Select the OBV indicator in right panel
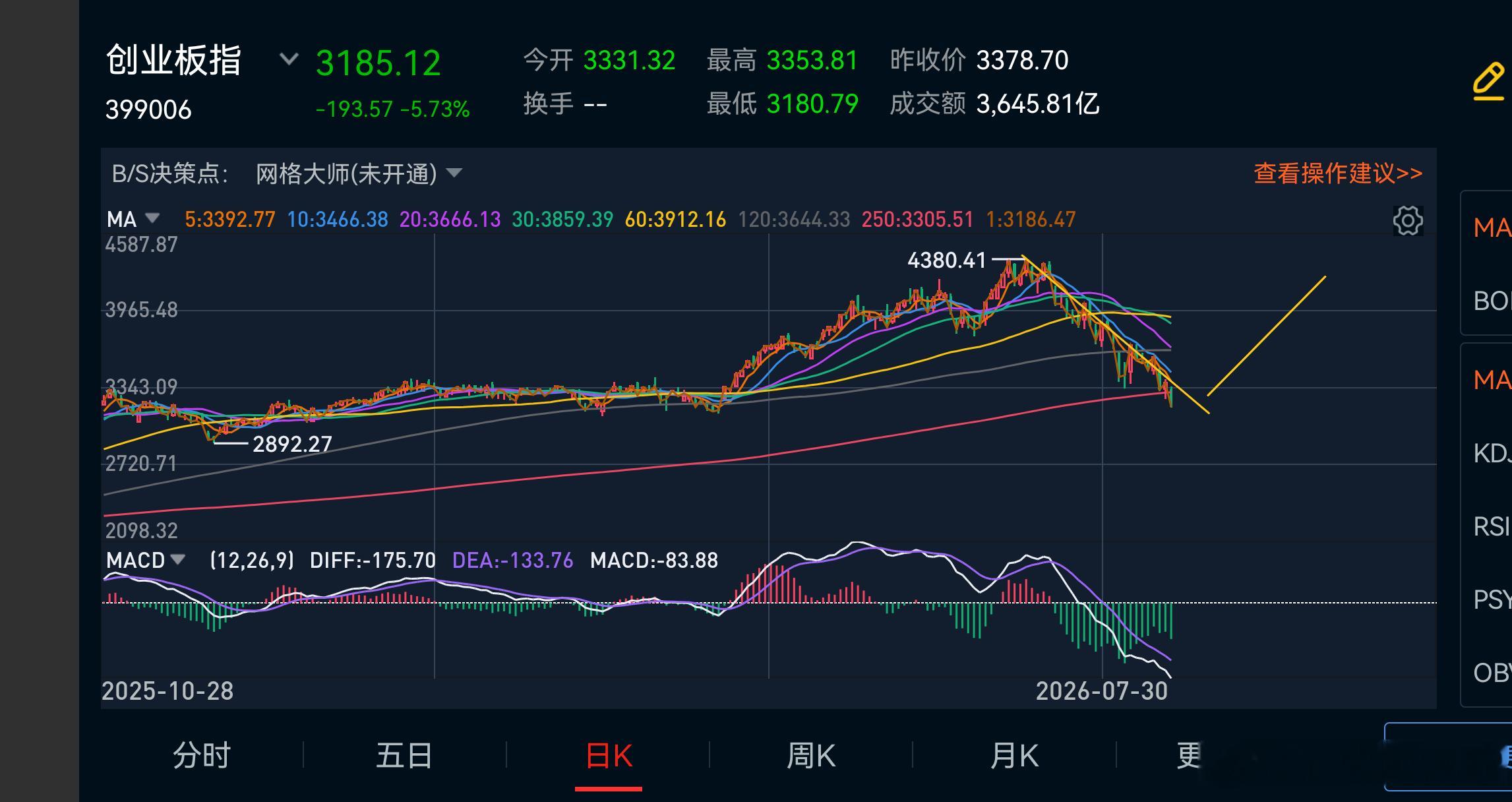Image resolution: width=1512 pixels, height=802 pixels. pos(1492,673)
